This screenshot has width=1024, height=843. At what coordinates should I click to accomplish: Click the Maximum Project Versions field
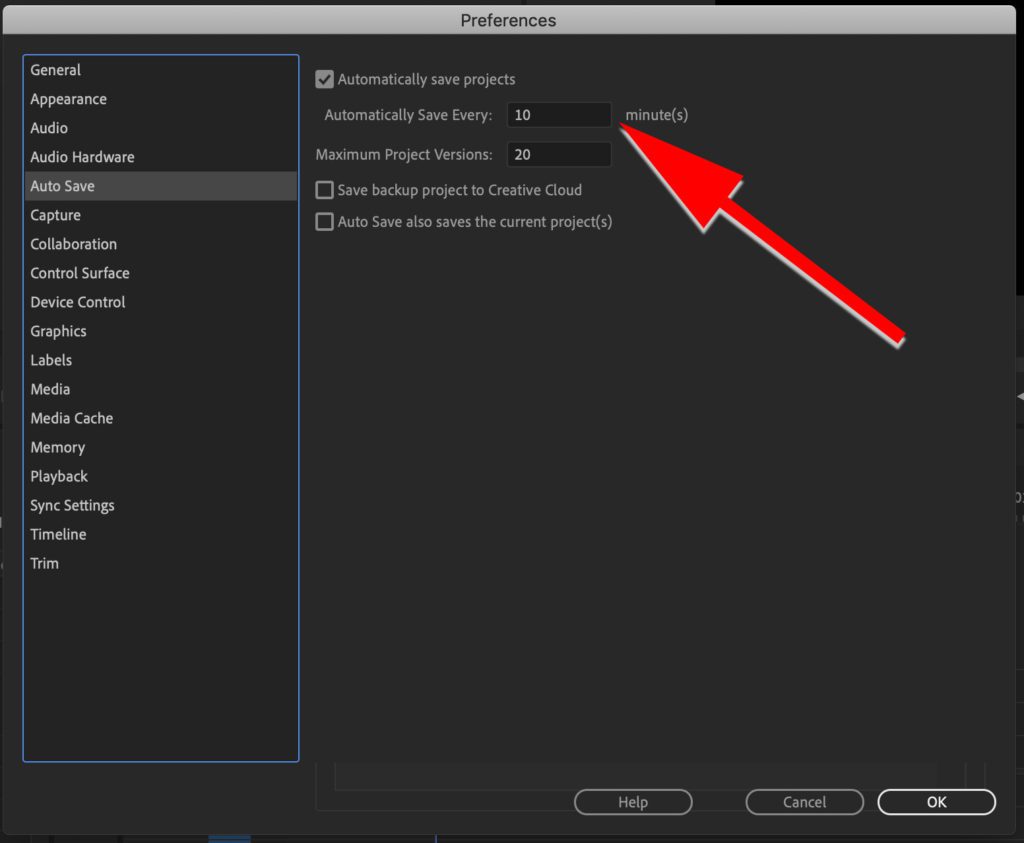[x=559, y=155]
